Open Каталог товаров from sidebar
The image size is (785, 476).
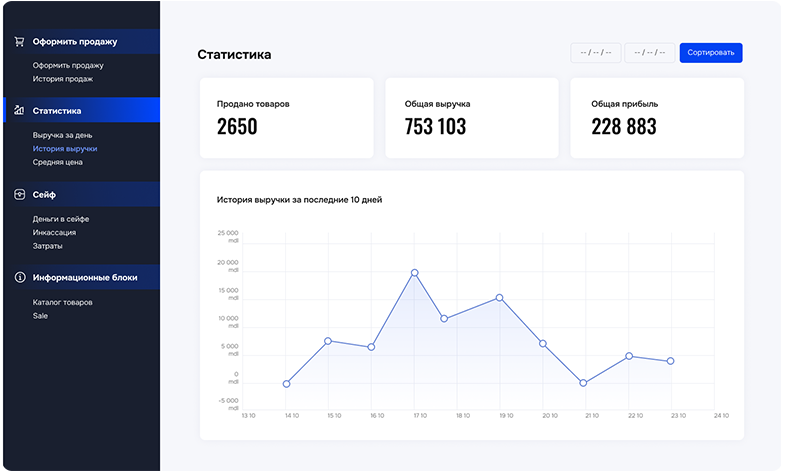coord(62,302)
